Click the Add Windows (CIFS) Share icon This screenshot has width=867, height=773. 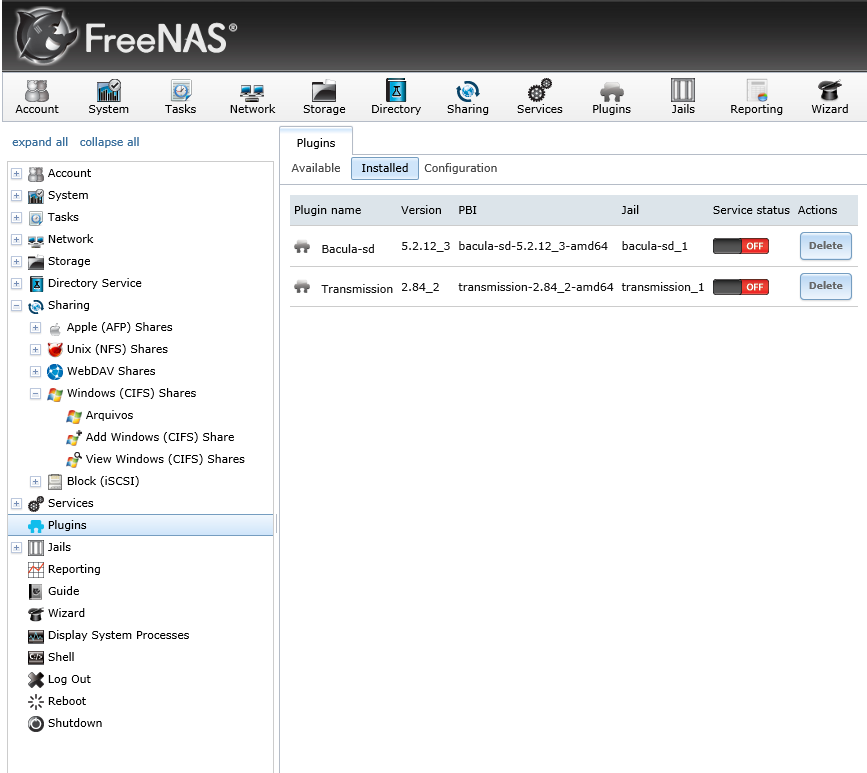[74, 438]
